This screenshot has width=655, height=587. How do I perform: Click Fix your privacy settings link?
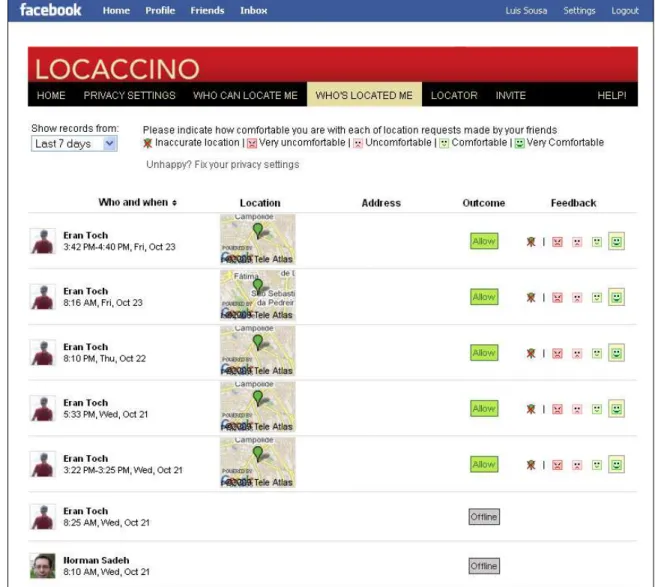coord(247,165)
